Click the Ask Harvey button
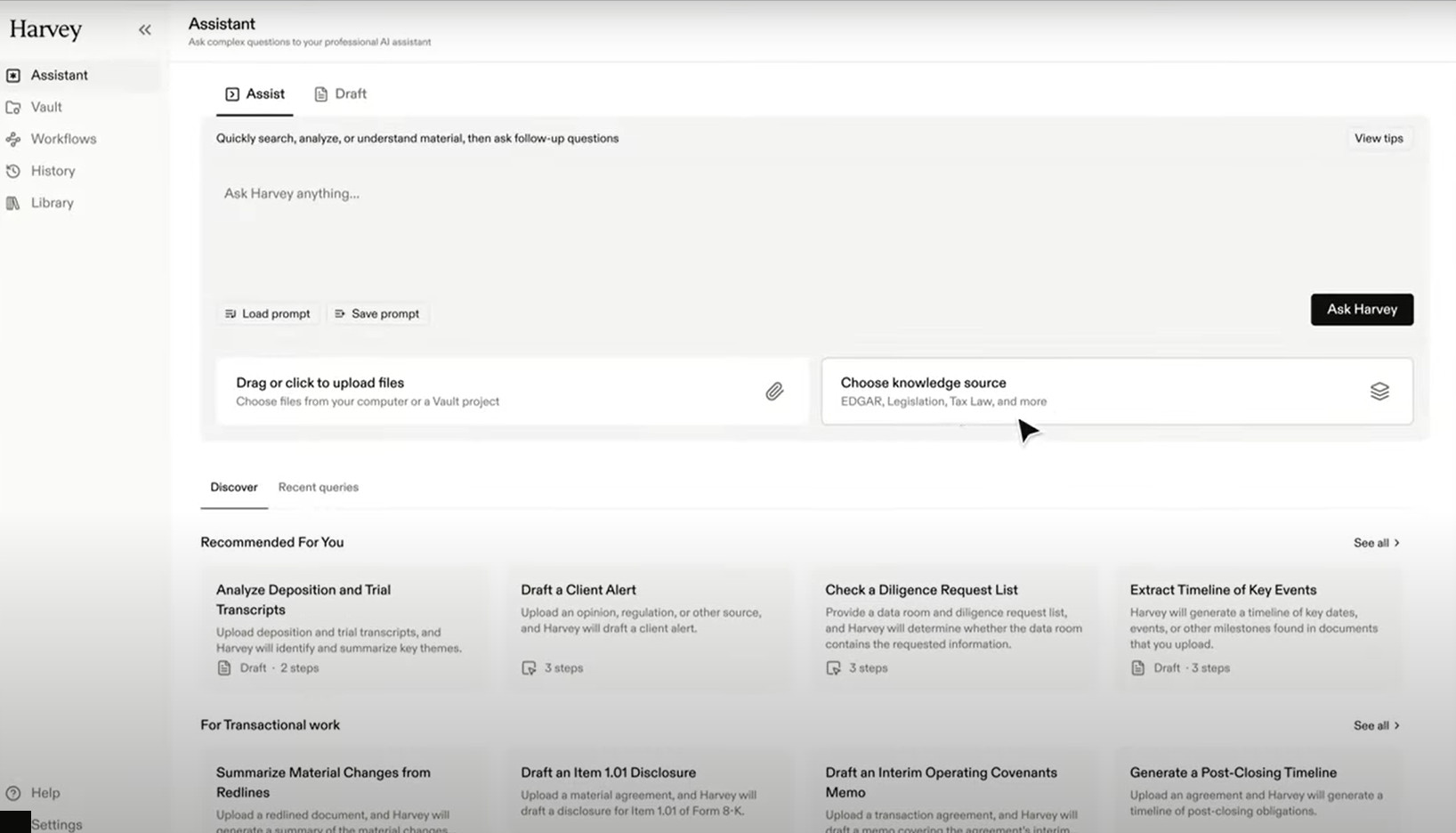1456x833 pixels. pos(1362,310)
